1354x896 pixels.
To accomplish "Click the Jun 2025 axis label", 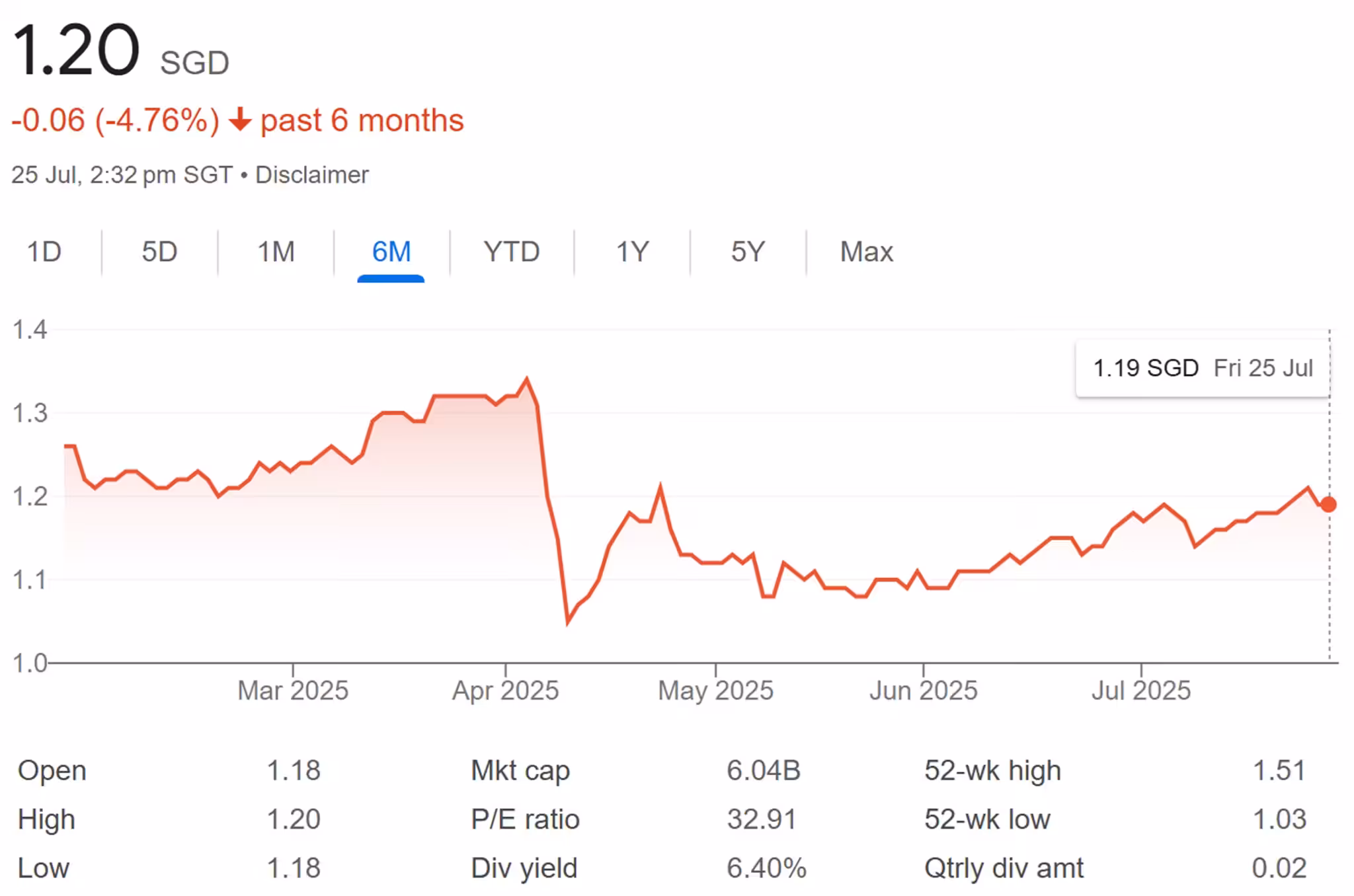I will pos(923,691).
